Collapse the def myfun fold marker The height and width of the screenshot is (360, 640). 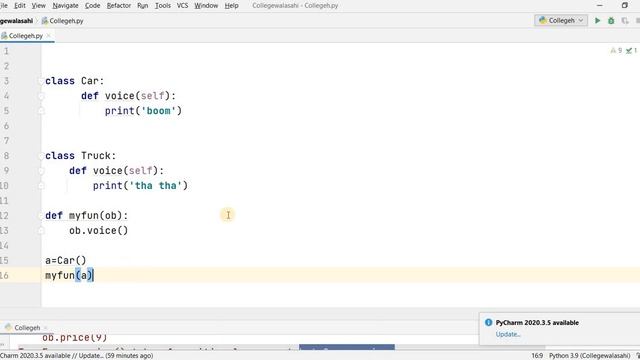click(41, 216)
